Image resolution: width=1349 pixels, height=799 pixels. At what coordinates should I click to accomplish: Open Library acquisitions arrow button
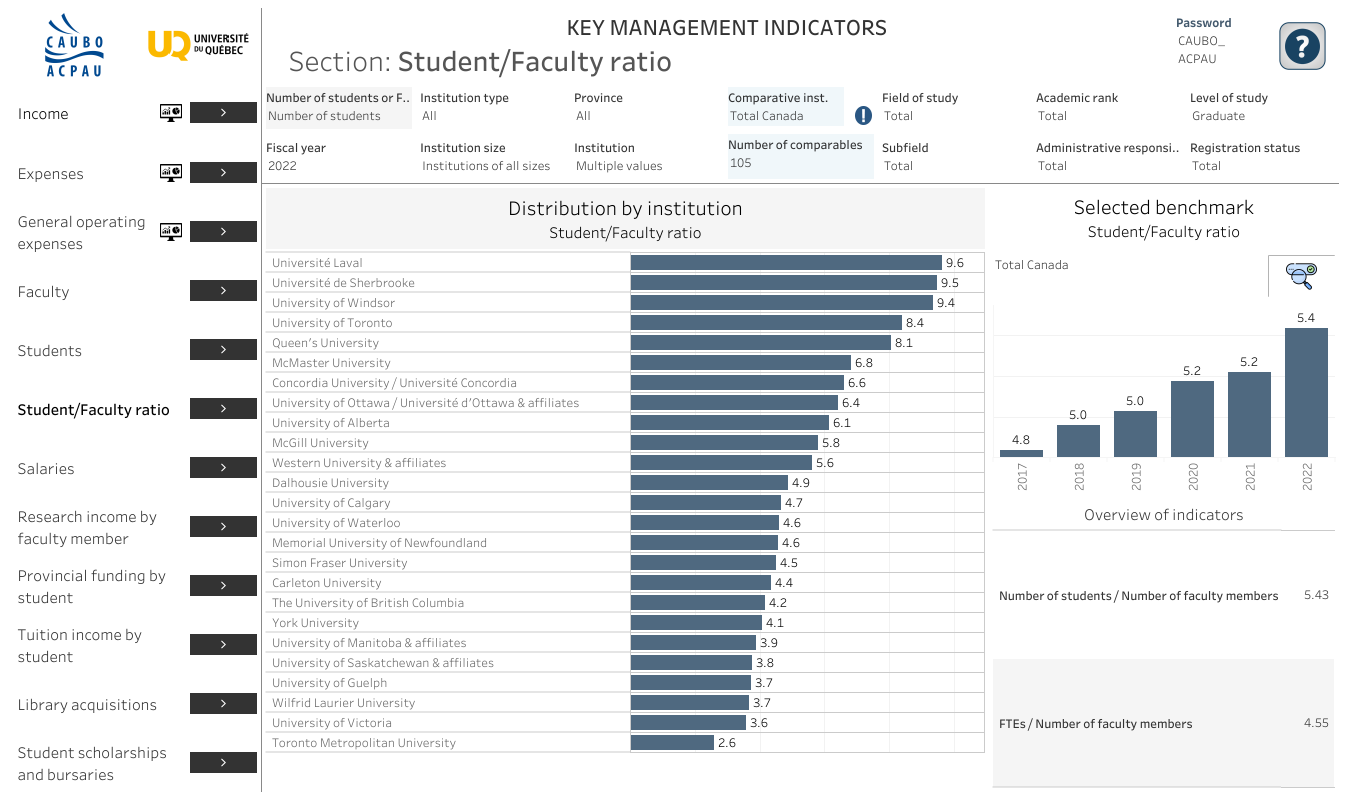tap(223, 704)
